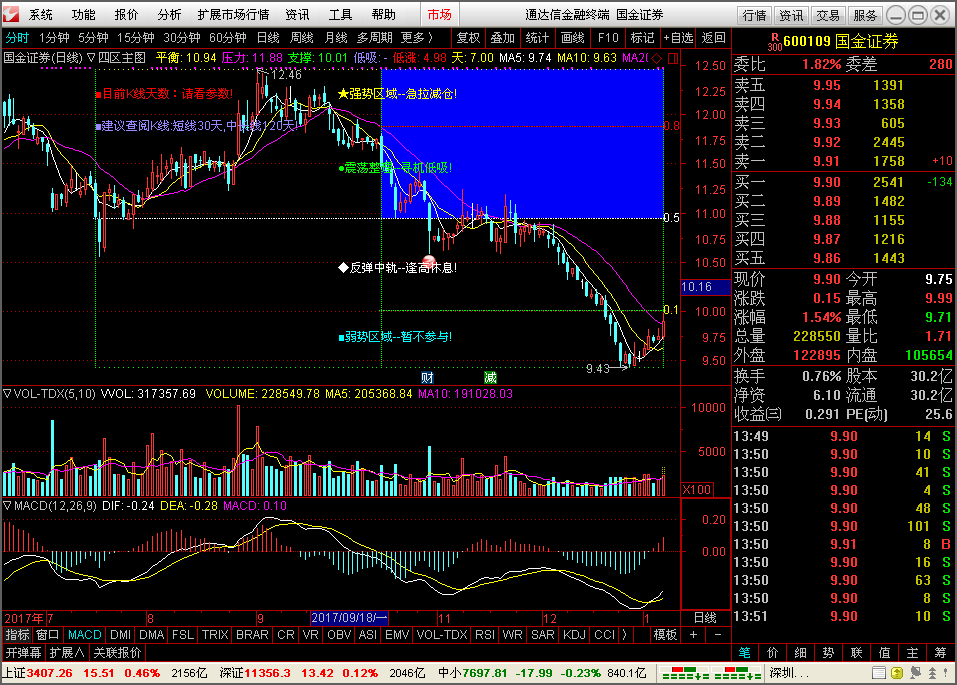Select the KDJ indicator tab
This screenshot has height=685, width=957.
pos(574,635)
